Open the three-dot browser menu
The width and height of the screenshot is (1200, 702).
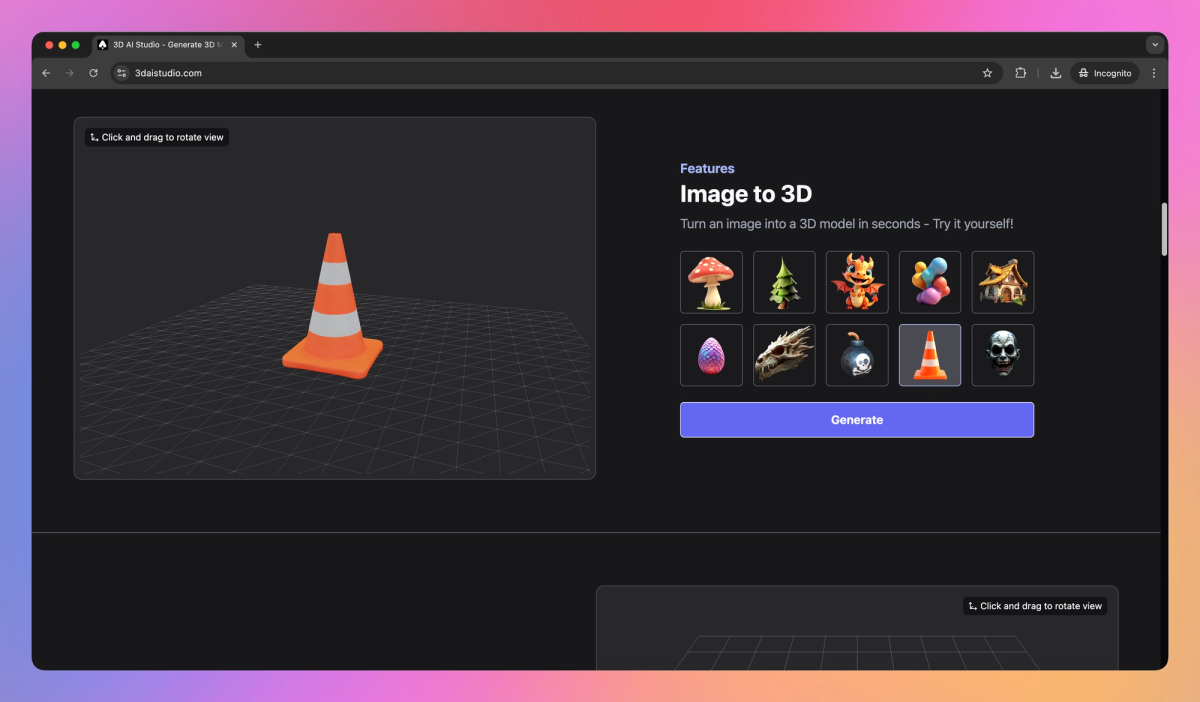[1153, 72]
